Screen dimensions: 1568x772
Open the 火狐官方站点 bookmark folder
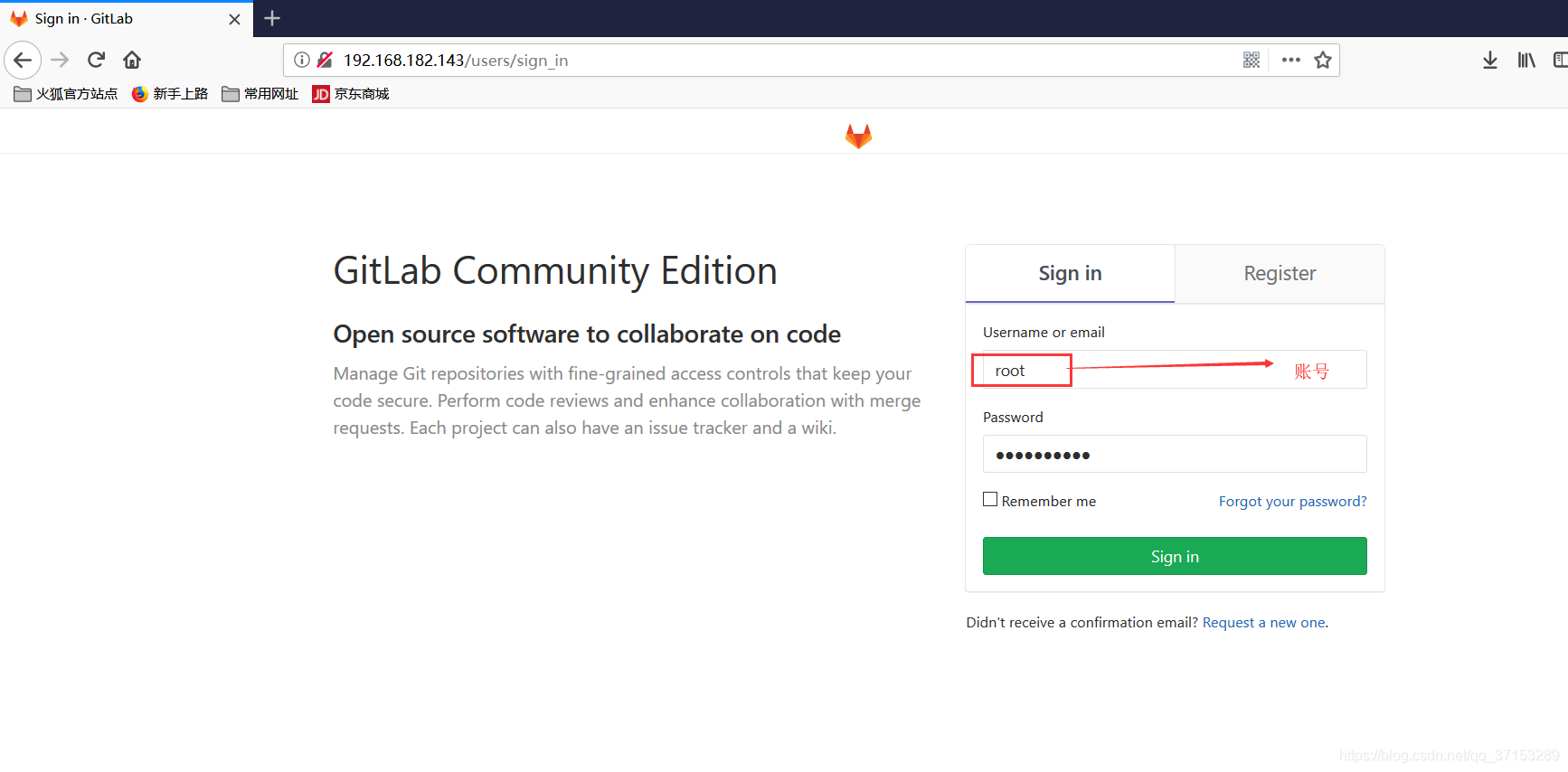point(65,94)
